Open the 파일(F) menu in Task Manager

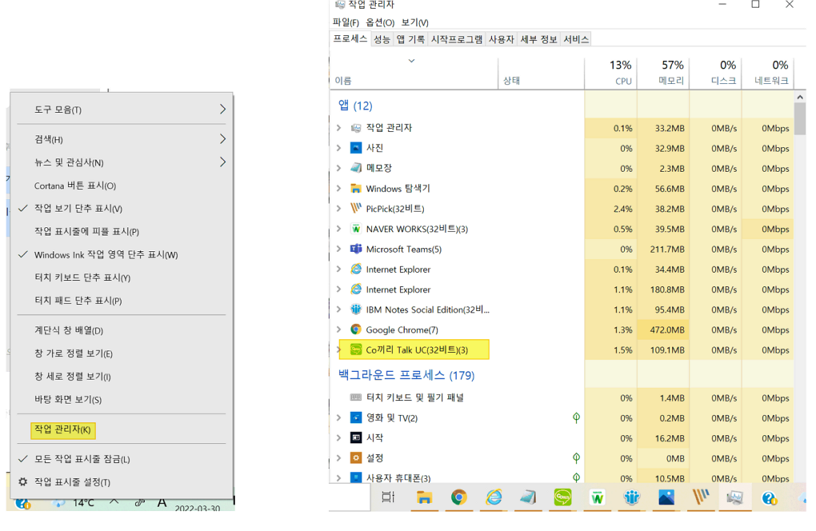346,22
